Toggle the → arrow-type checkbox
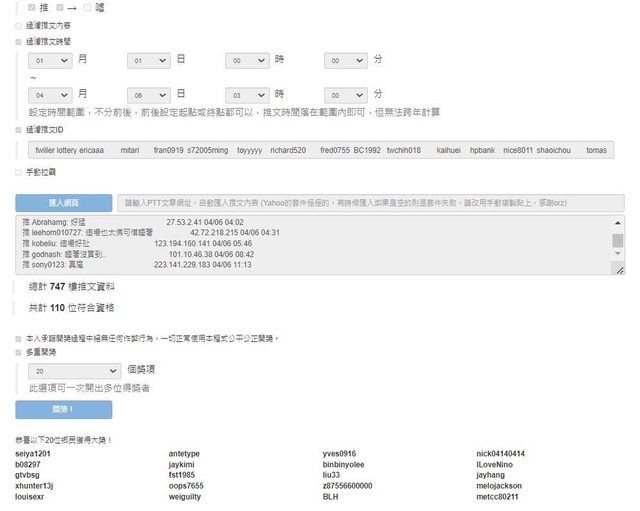This screenshot has width=640, height=511. (60, 7)
